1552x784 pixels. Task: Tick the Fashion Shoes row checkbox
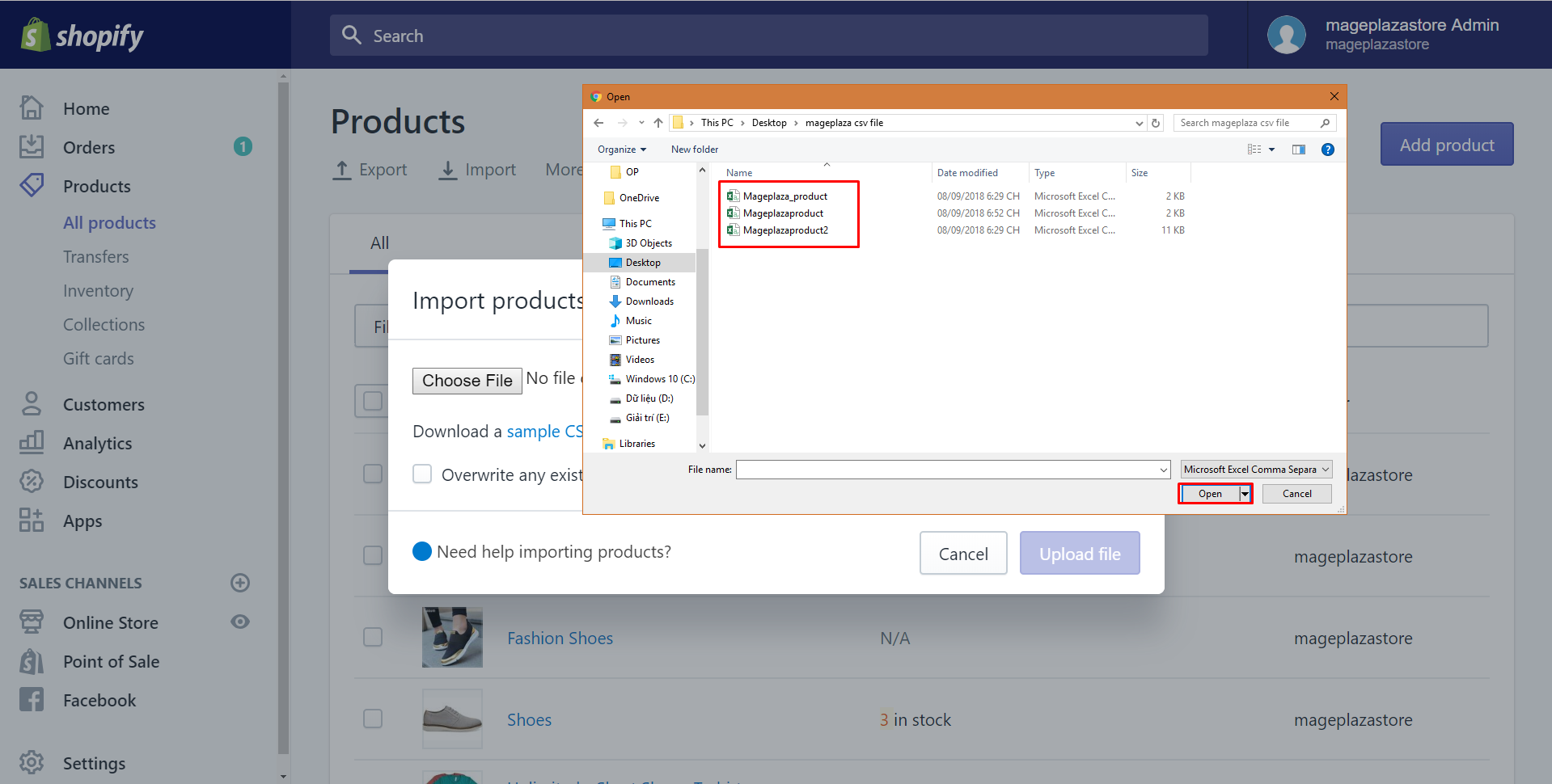point(373,637)
